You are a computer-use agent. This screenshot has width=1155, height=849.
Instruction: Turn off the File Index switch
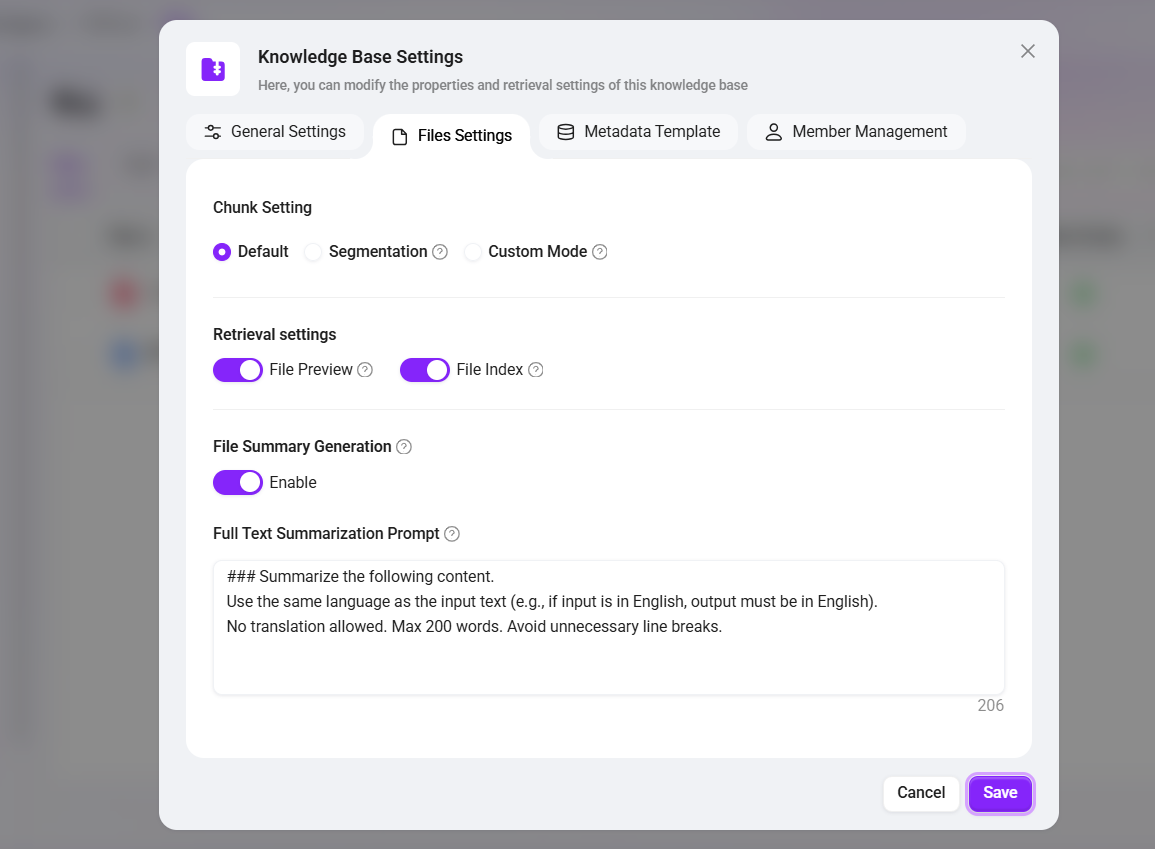425,370
